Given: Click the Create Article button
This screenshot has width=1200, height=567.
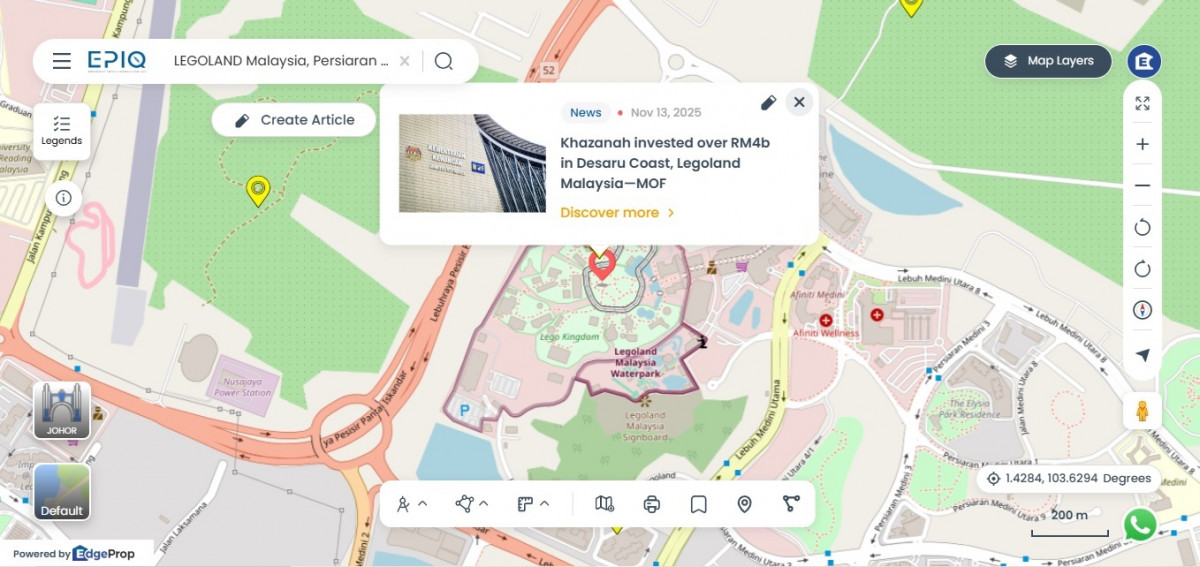Looking at the screenshot, I should (x=294, y=120).
